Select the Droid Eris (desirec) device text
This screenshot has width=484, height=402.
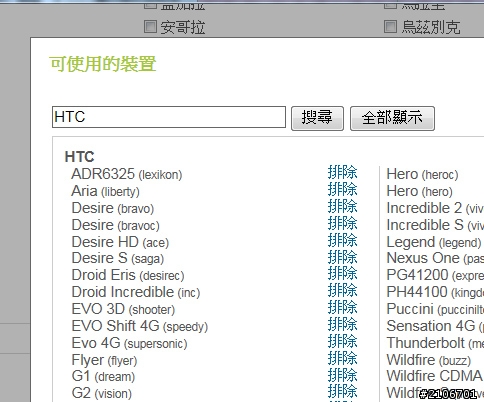pyautogui.click(x=128, y=275)
